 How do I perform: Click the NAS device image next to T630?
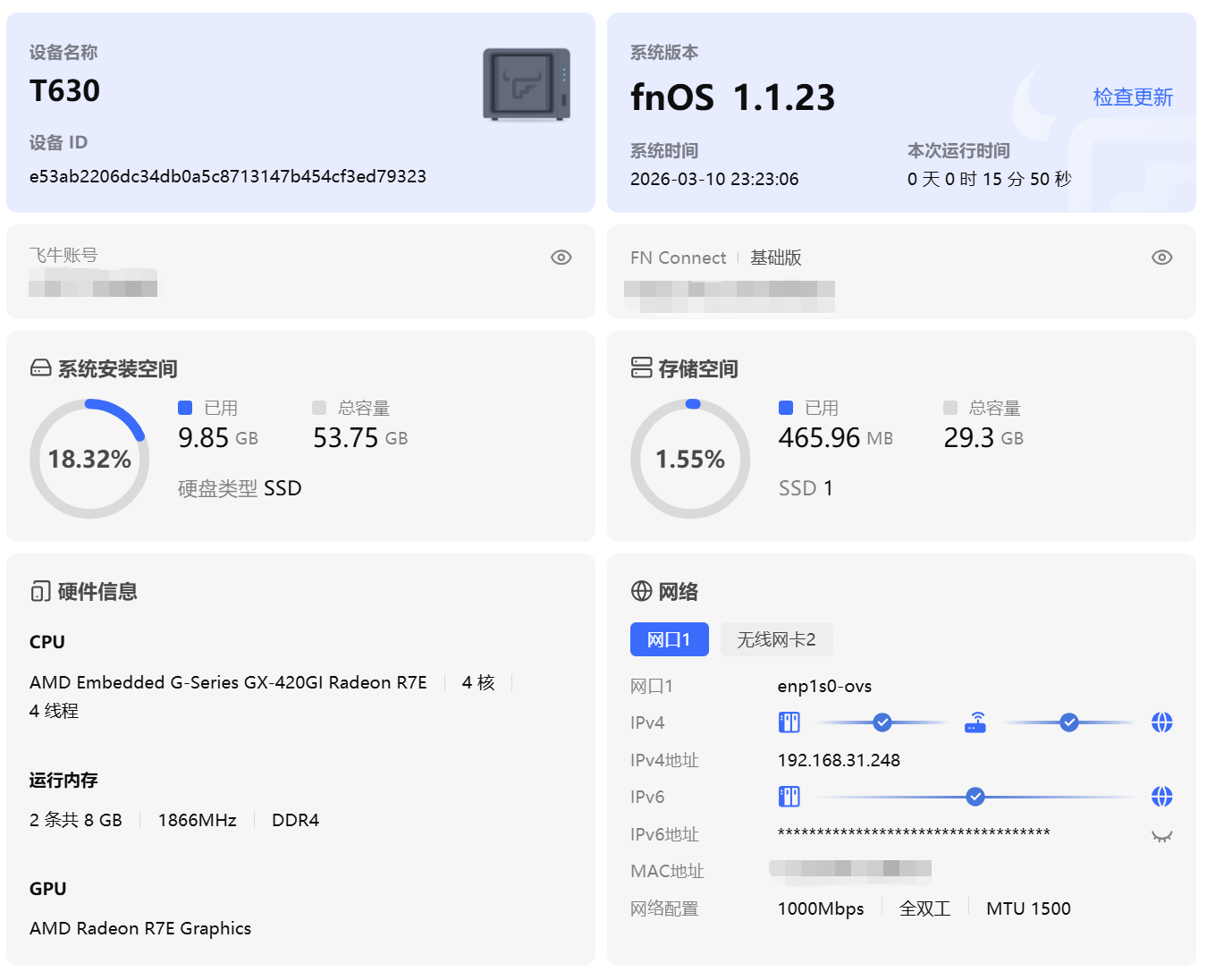527,84
